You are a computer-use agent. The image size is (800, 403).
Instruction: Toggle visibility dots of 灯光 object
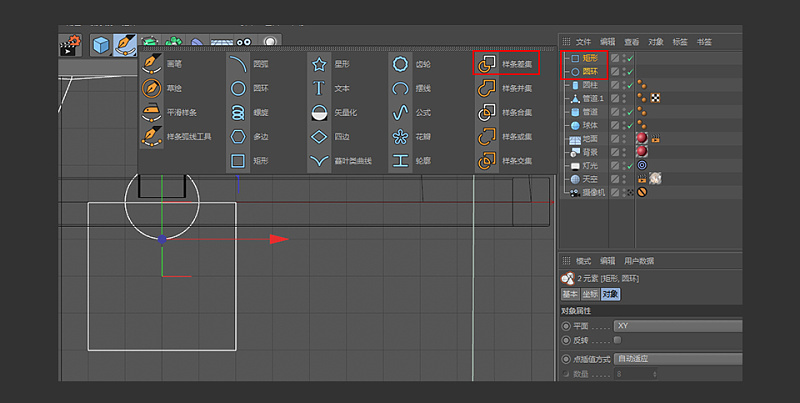click(626, 165)
